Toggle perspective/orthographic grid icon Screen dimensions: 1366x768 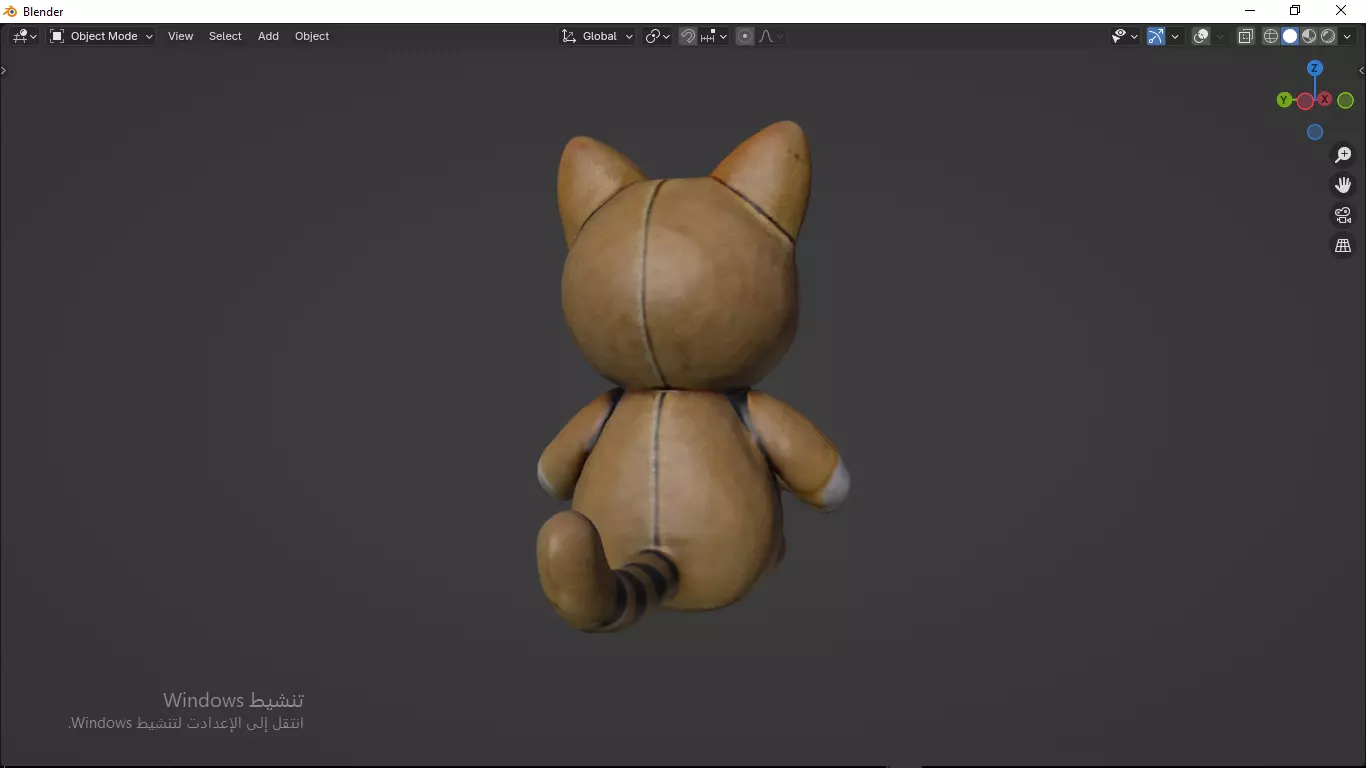click(1343, 245)
